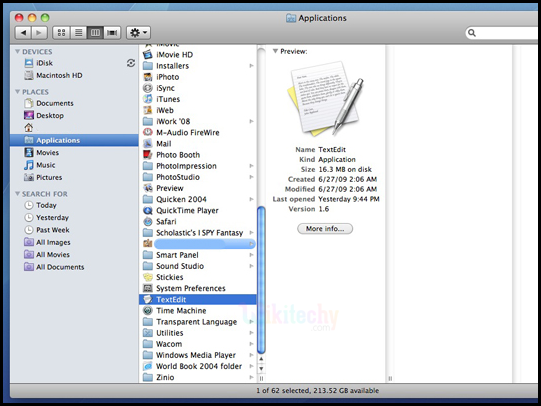Open the Action gear menu
The height and width of the screenshot is (406, 541).
click(x=138, y=33)
